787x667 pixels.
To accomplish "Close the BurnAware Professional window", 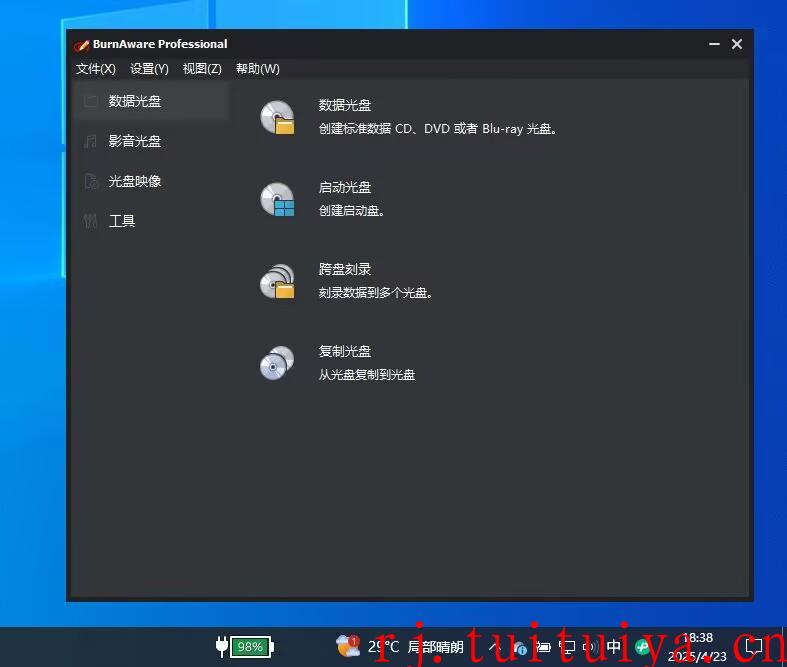I will click(x=737, y=44).
